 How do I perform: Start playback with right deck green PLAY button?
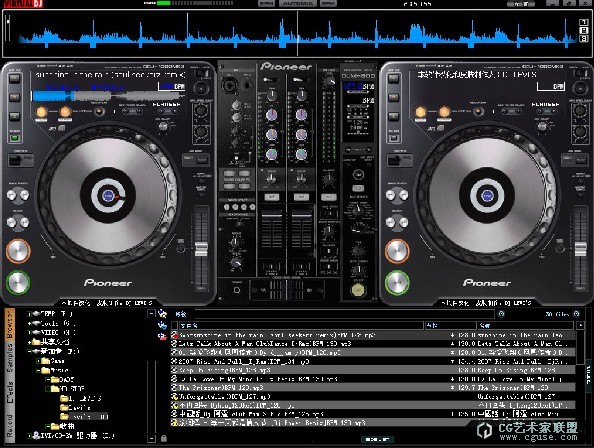(x=397, y=283)
